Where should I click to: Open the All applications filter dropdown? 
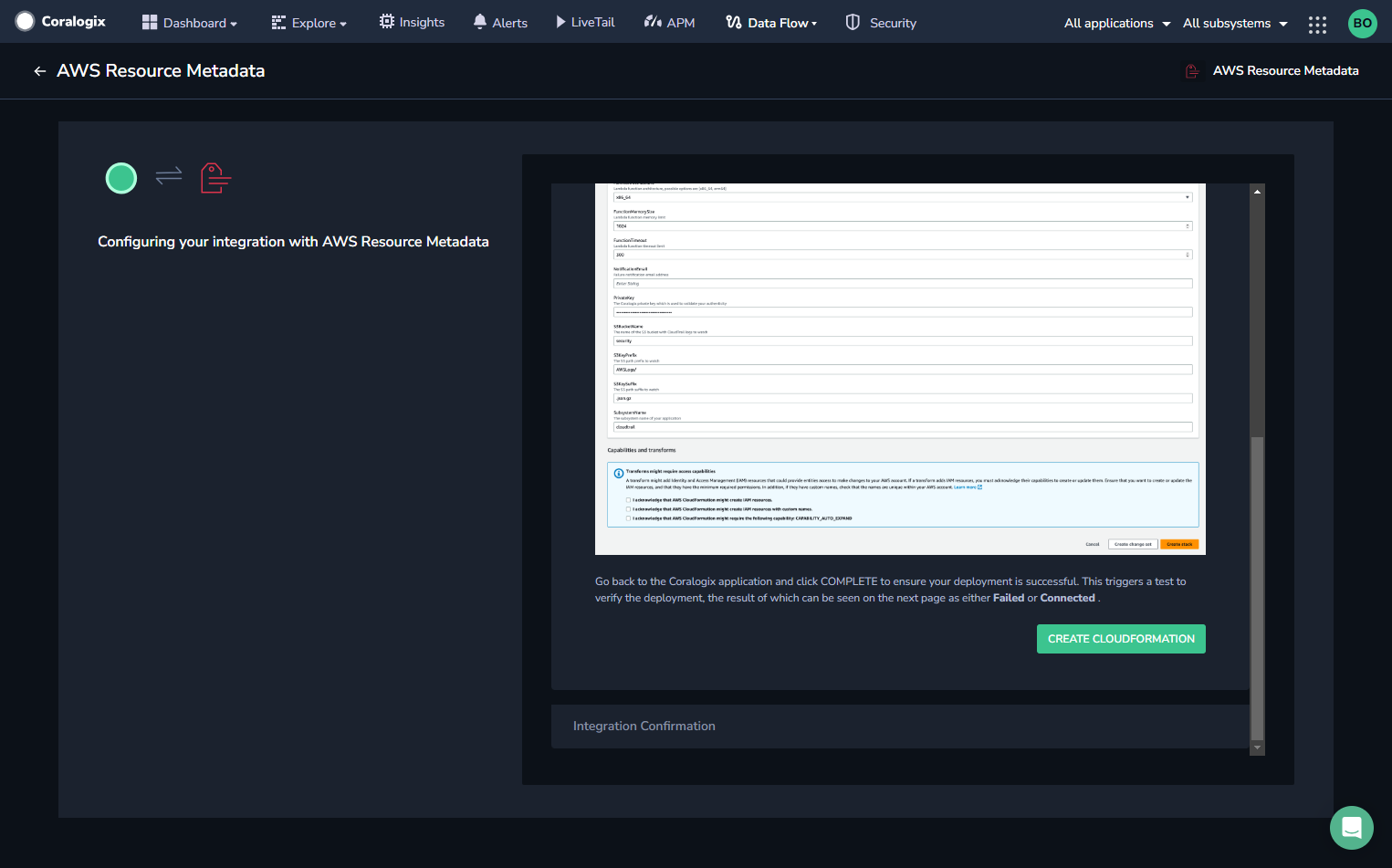pyautogui.click(x=1117, y=23)
